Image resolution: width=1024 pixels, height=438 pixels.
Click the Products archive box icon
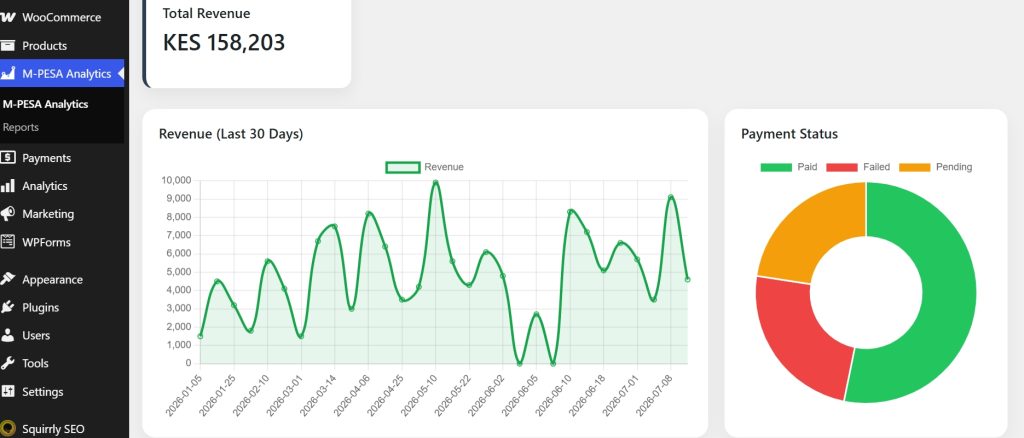7,46
